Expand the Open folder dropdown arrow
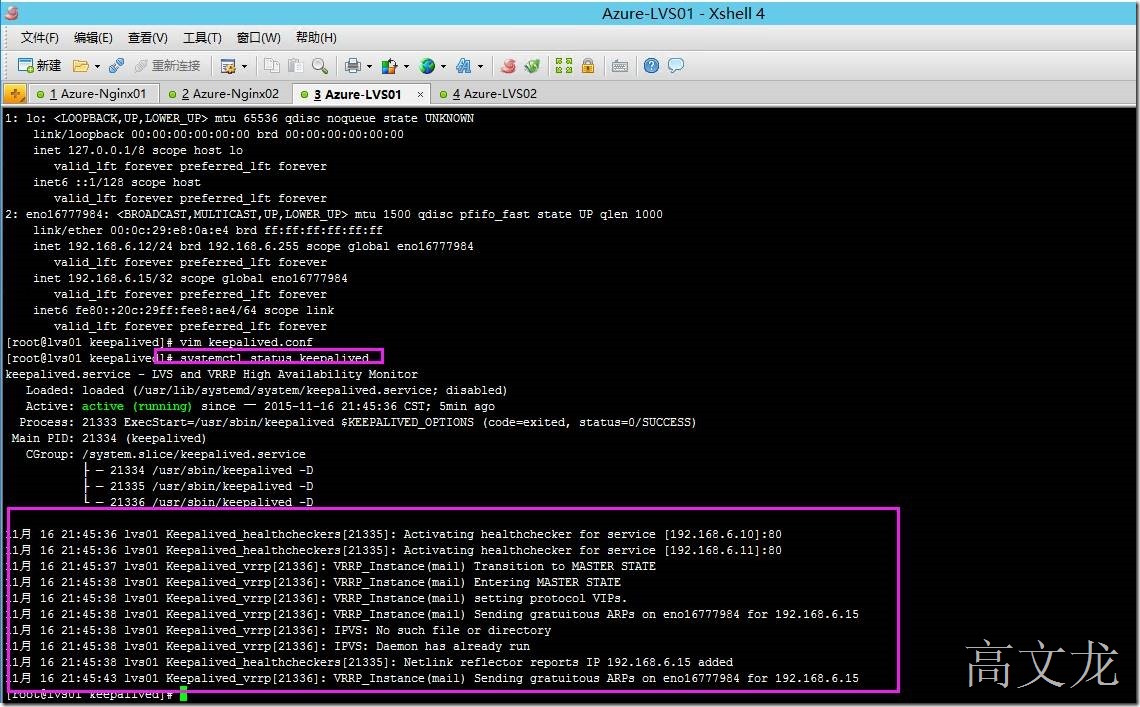Screen dimensions: 1140x707 (97, 66)
